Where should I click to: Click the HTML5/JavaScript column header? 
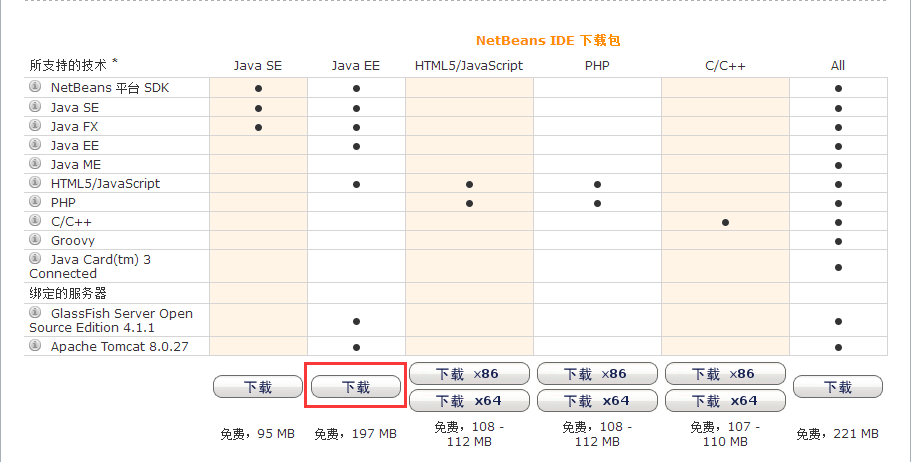[469, 66]
